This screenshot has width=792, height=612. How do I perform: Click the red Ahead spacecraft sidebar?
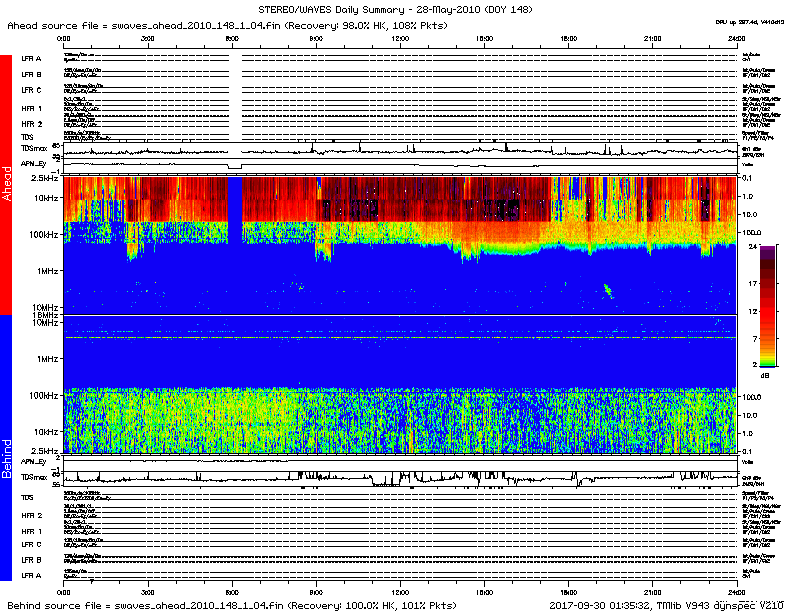[x=6, y=185]
